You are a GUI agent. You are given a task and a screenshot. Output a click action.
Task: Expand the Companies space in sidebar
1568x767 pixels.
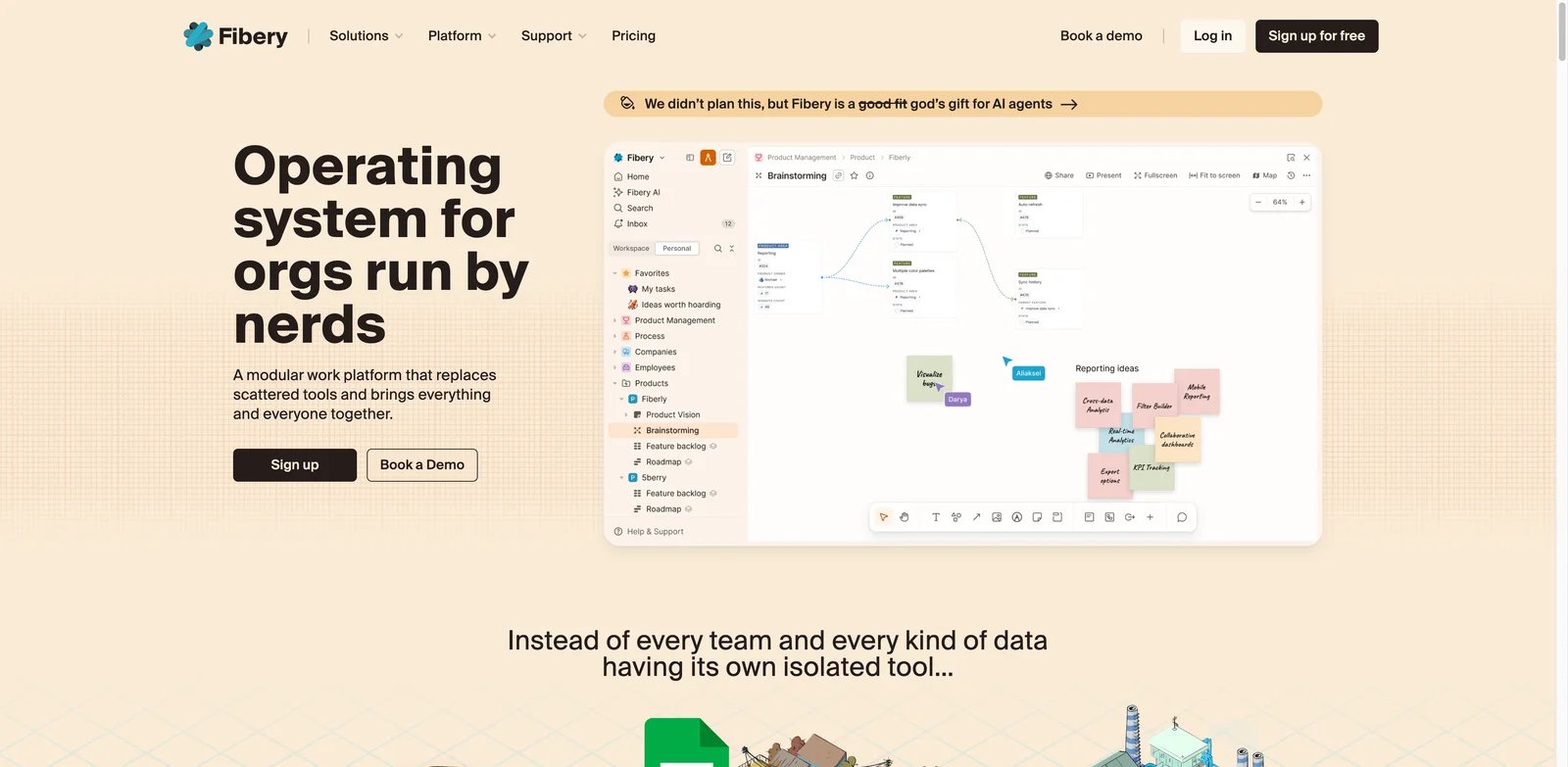pyautogui.click(x=615, y=353)
